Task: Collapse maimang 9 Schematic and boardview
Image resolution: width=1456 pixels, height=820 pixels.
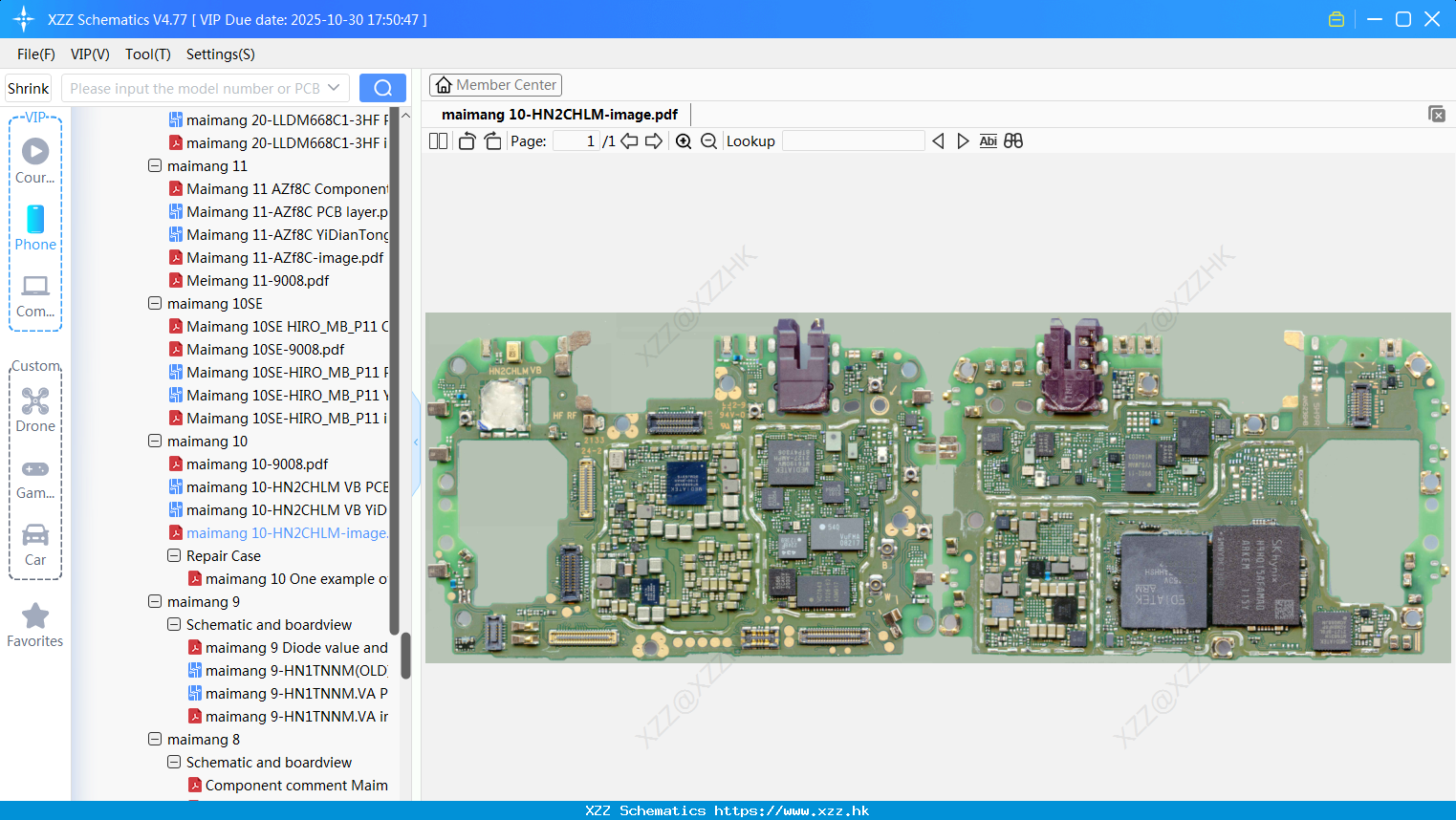Action: 174,624
